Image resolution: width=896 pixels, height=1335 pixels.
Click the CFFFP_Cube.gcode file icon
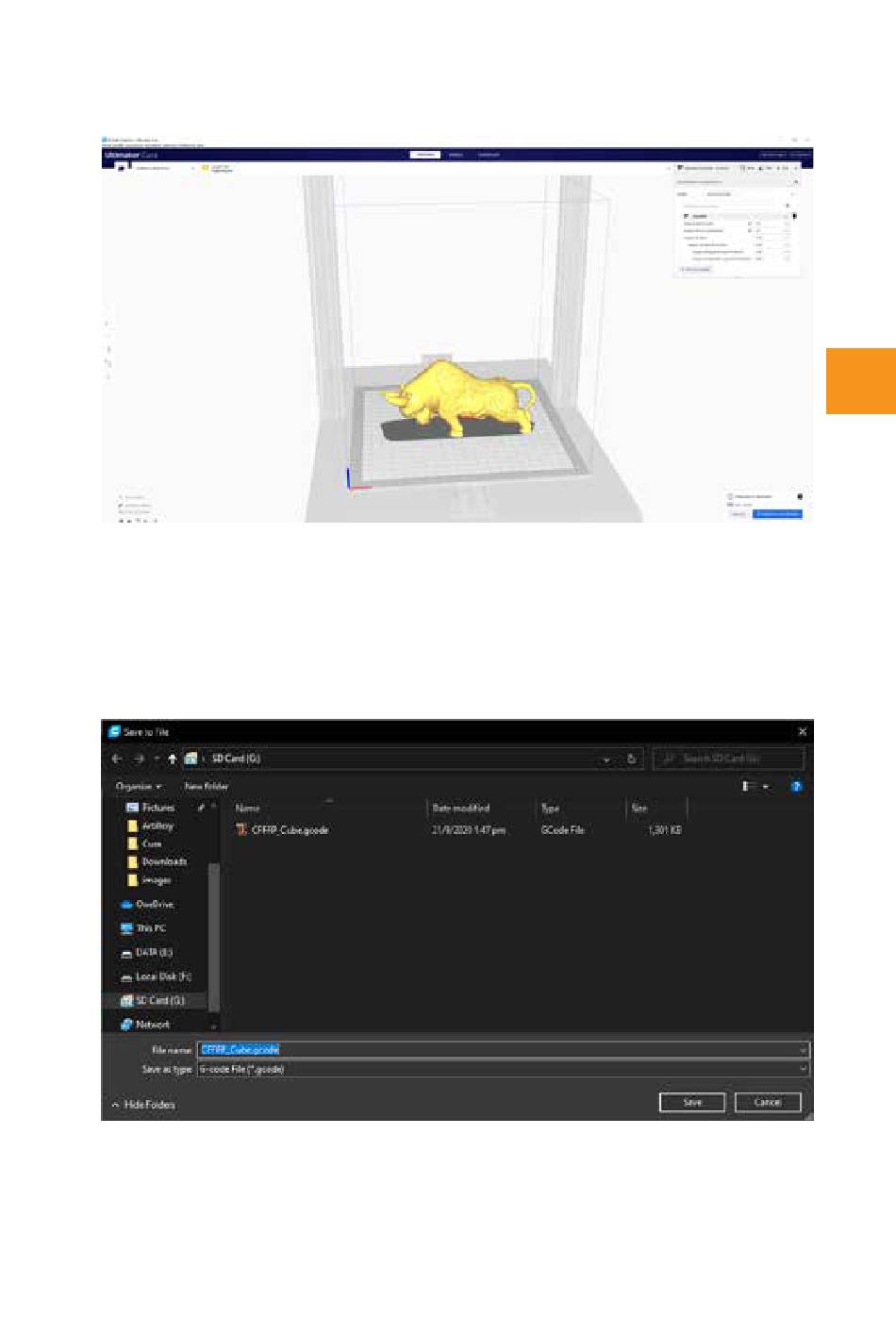pos(241,830)
